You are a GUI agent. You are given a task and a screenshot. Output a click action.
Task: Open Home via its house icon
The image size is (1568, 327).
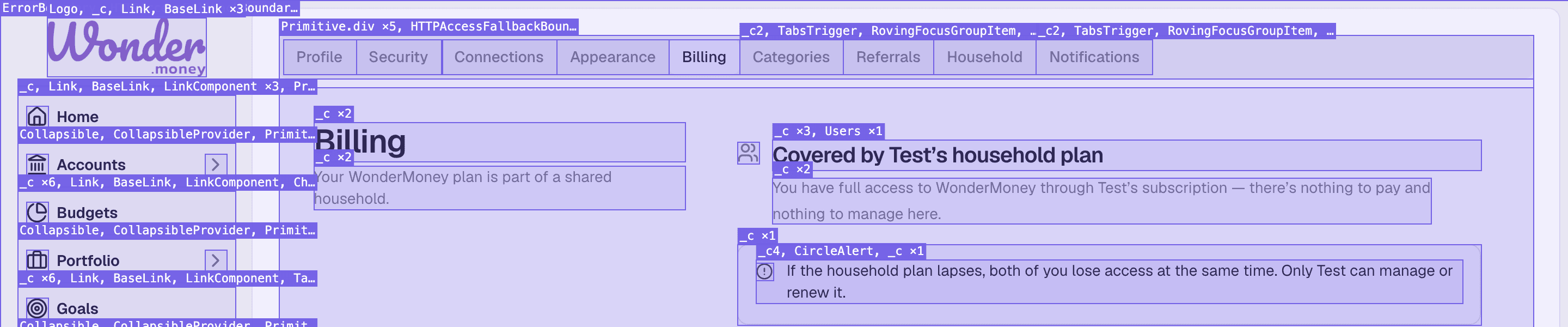[37, 116]
